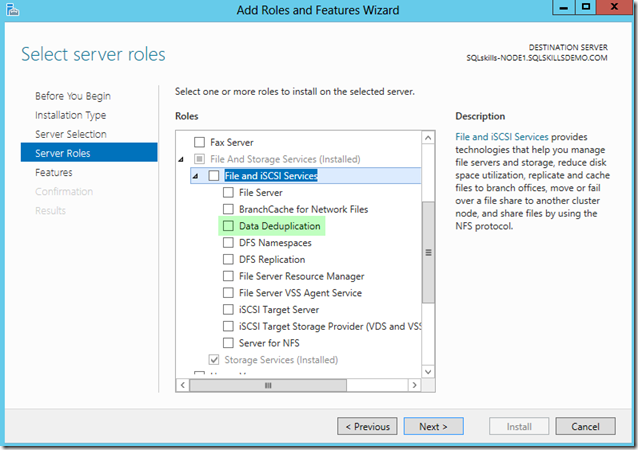Tick the Server for NFS checkbox
Image resolution: width=638 pixels, height=450 pixels.
(x=230, y=343)
